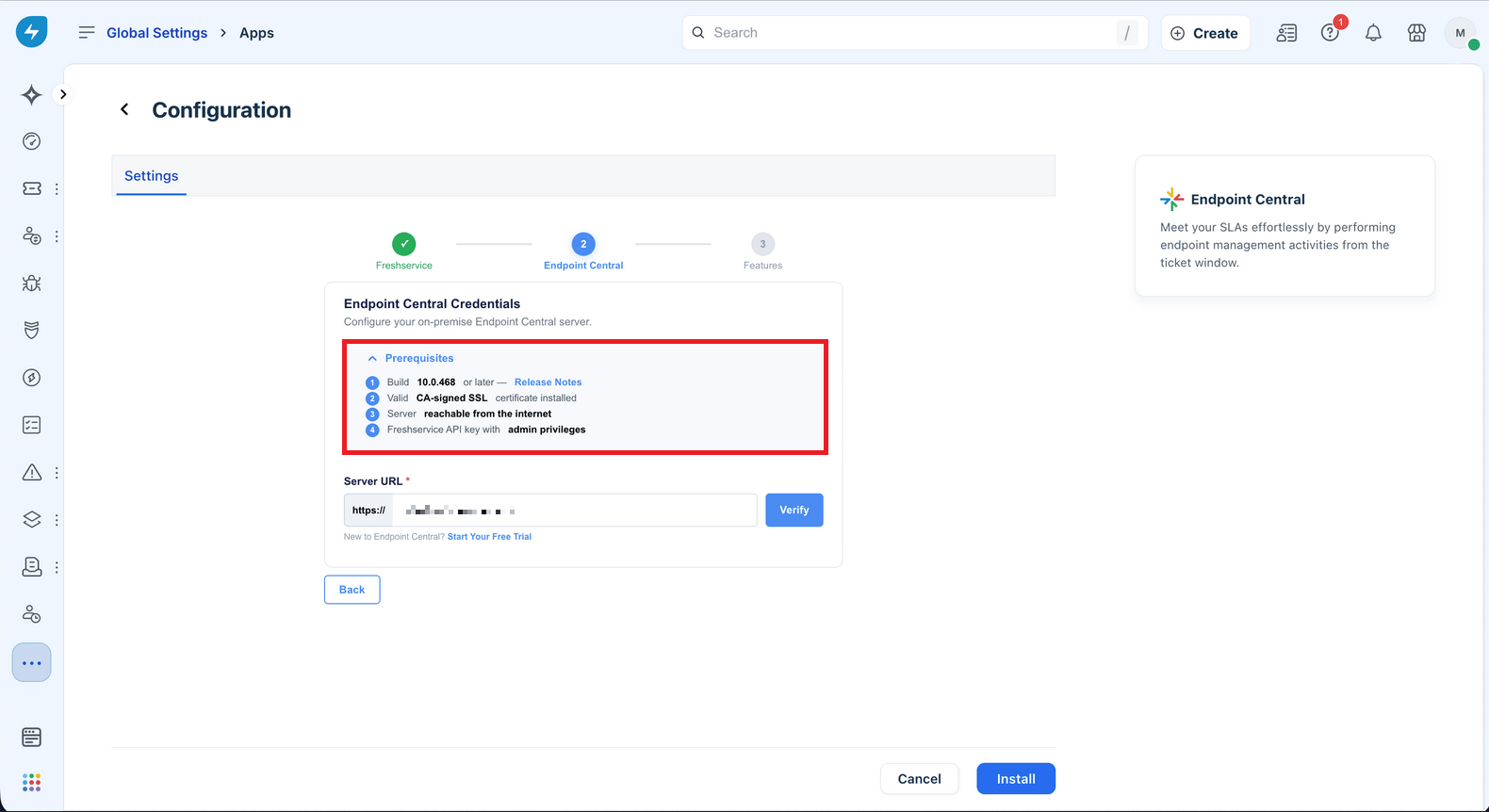Go back using the Configuration arrow
This screenshot has height=812, width=1489.
coord(124,110)
